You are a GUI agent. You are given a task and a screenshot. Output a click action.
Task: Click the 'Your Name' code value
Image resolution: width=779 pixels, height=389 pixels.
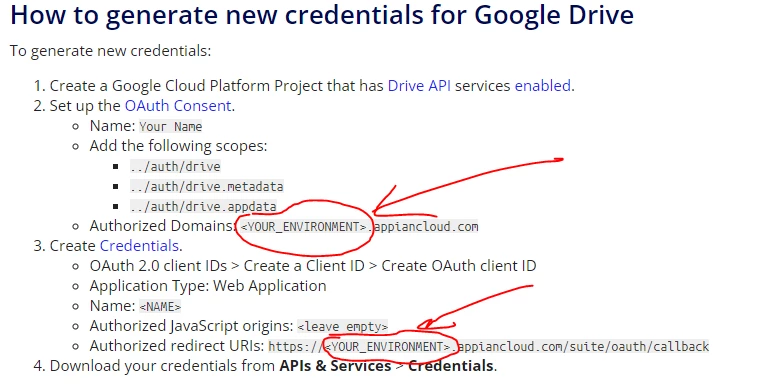tap(170, 127)
